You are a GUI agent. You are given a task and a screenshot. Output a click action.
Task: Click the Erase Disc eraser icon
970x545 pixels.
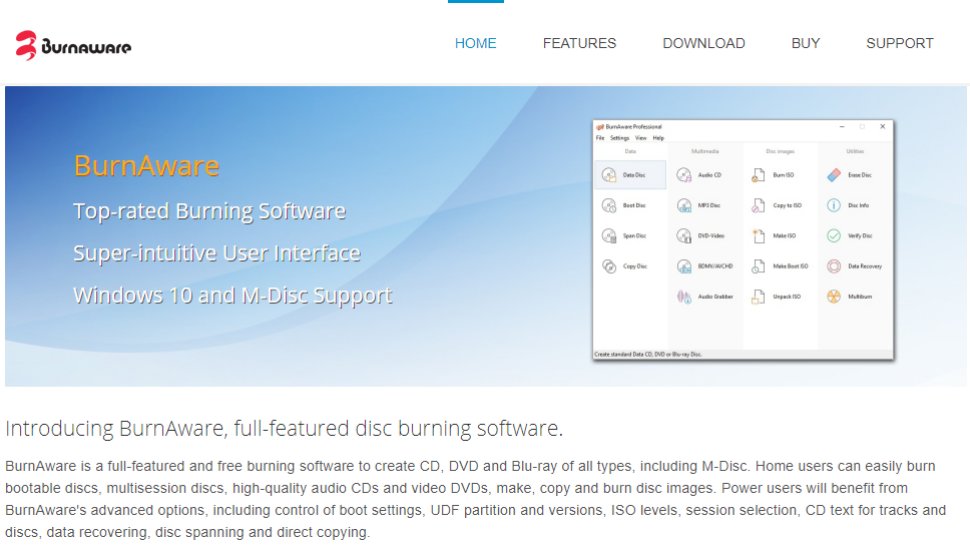pyautogui.click(x=834, y=175)
